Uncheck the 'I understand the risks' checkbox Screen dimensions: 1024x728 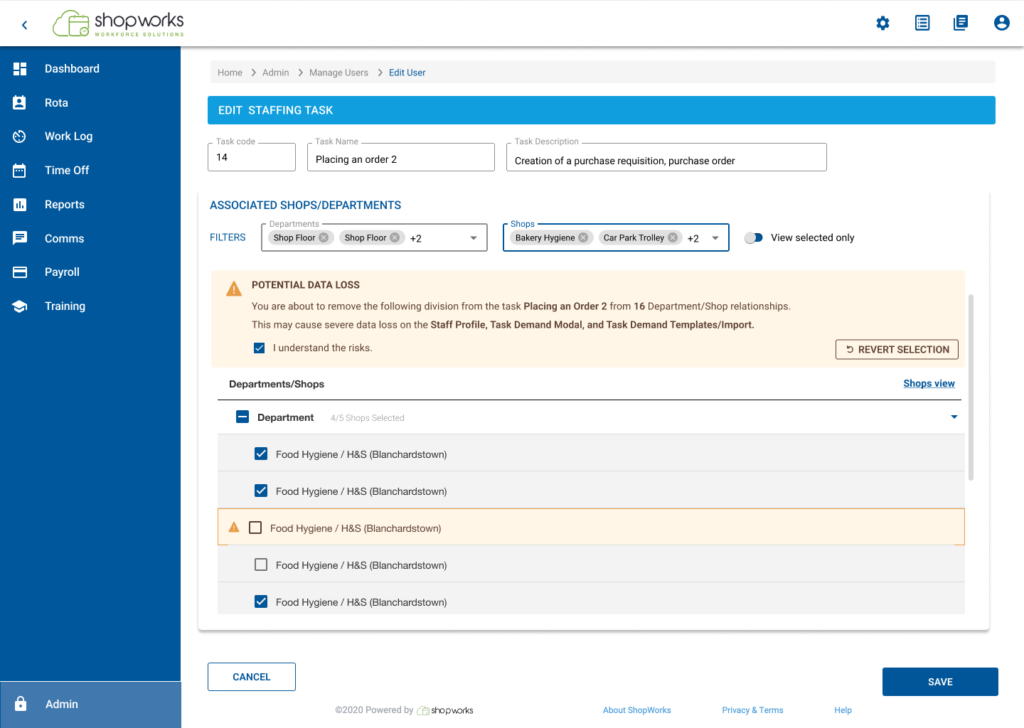(x=260, y=348)
